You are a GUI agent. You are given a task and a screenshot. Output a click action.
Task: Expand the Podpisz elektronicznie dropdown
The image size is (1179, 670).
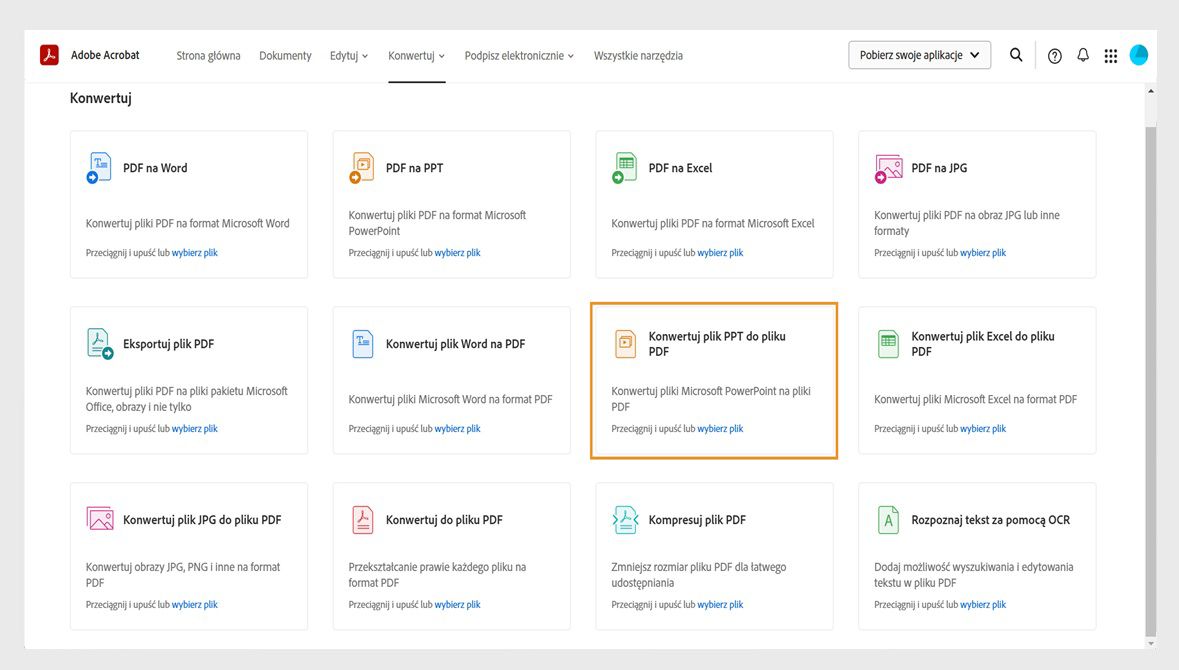(x=519, y=56)
